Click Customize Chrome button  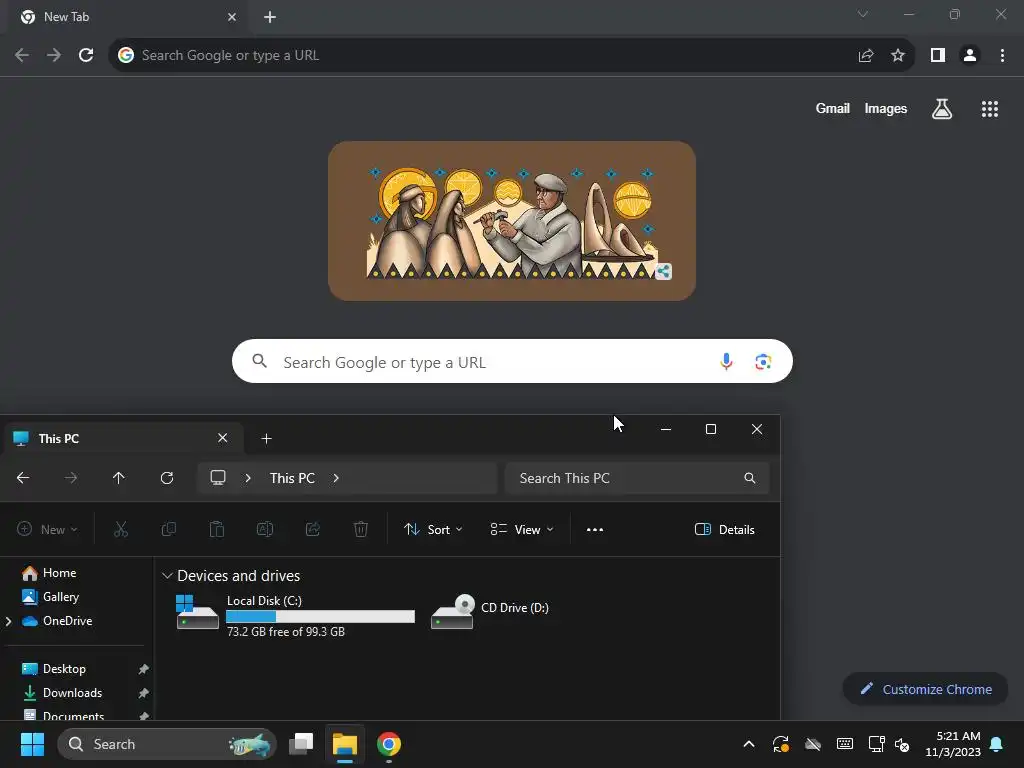point(925,689)
